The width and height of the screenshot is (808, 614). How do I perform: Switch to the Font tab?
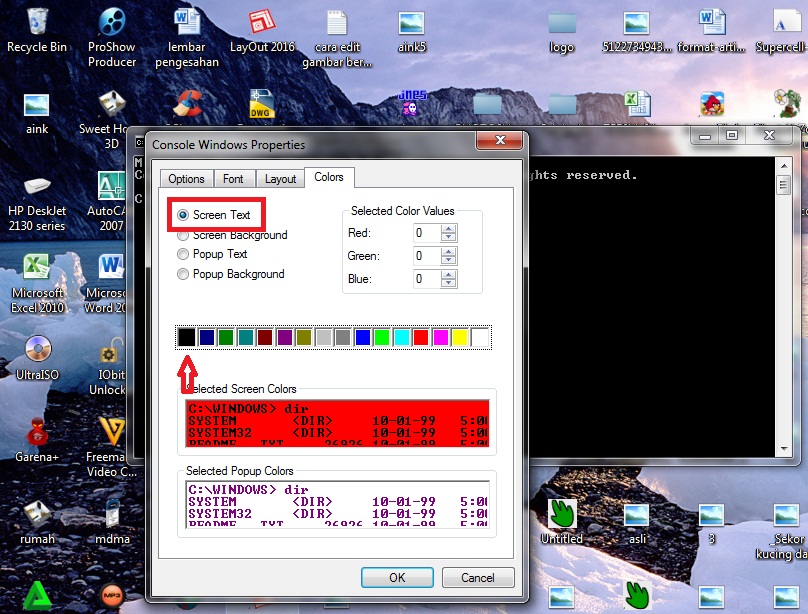pos(233,179)
